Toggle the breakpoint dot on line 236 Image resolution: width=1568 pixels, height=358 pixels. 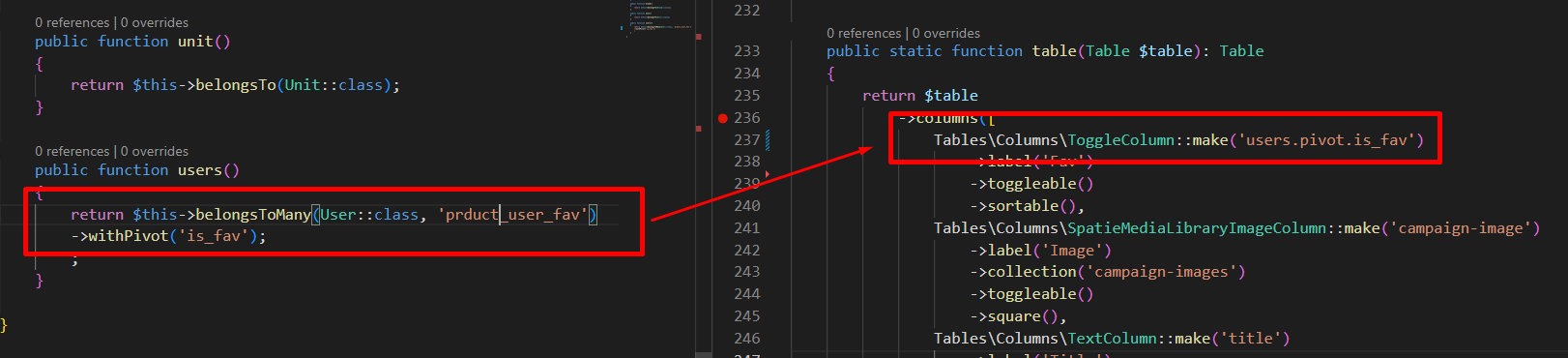click(x=722, y=118)
